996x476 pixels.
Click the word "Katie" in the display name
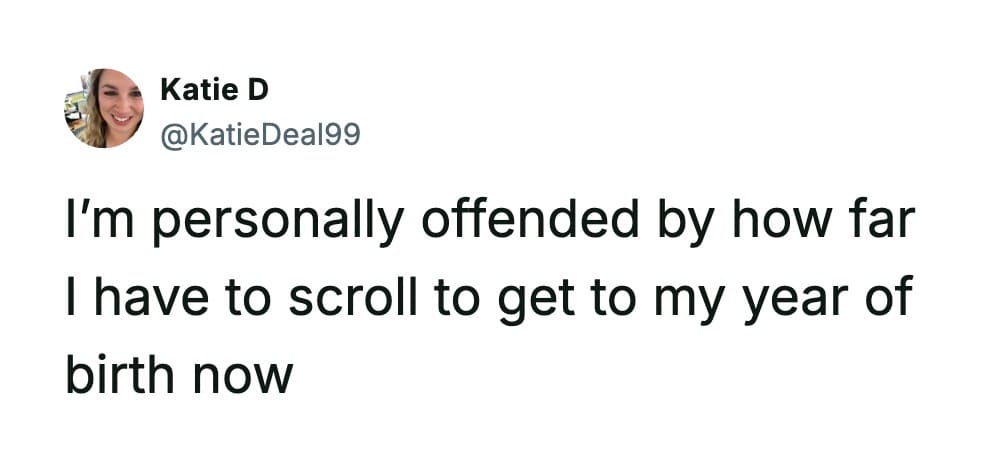pos(198,91)
